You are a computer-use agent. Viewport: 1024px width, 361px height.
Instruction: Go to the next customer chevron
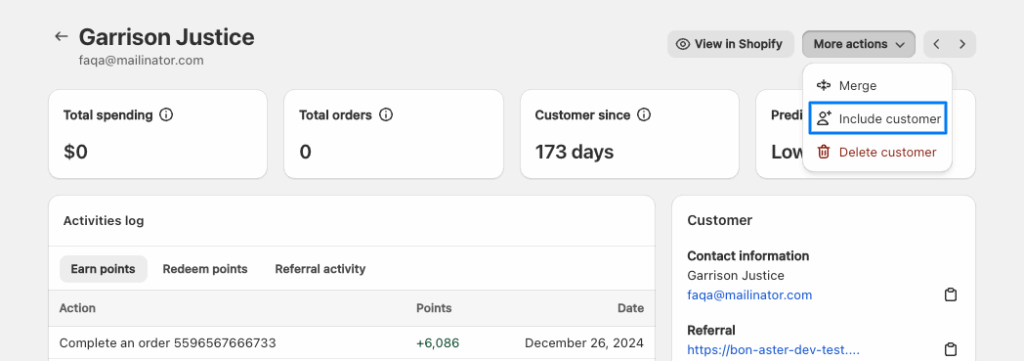(963, 44)
